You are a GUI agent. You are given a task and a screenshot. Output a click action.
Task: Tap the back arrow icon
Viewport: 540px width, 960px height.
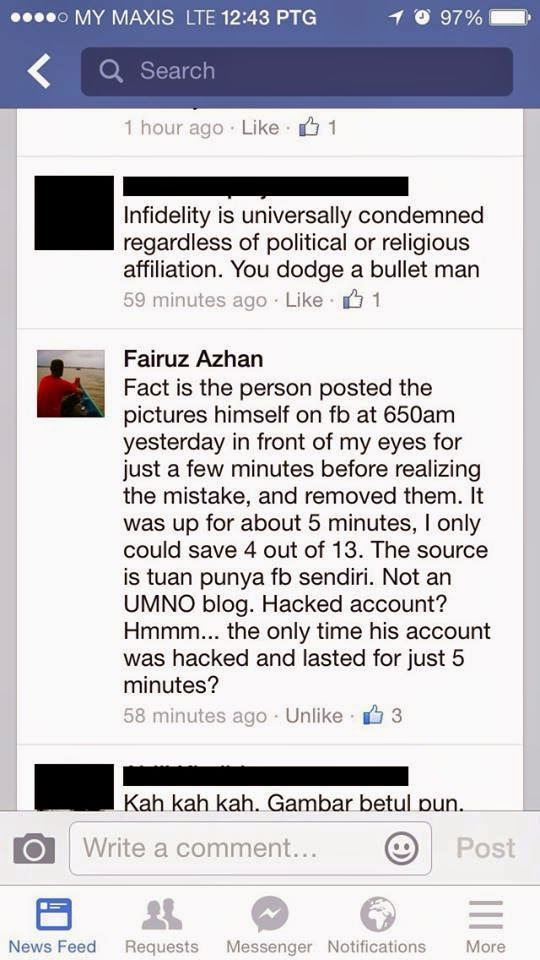click(x=39, y=71)
